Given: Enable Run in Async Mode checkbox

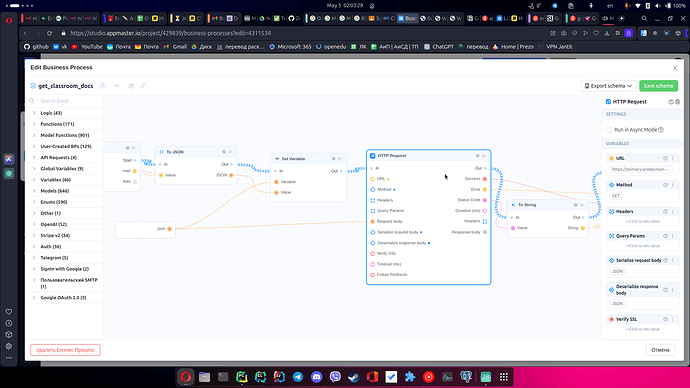Looking at the screenshot, I should [609, 130].
